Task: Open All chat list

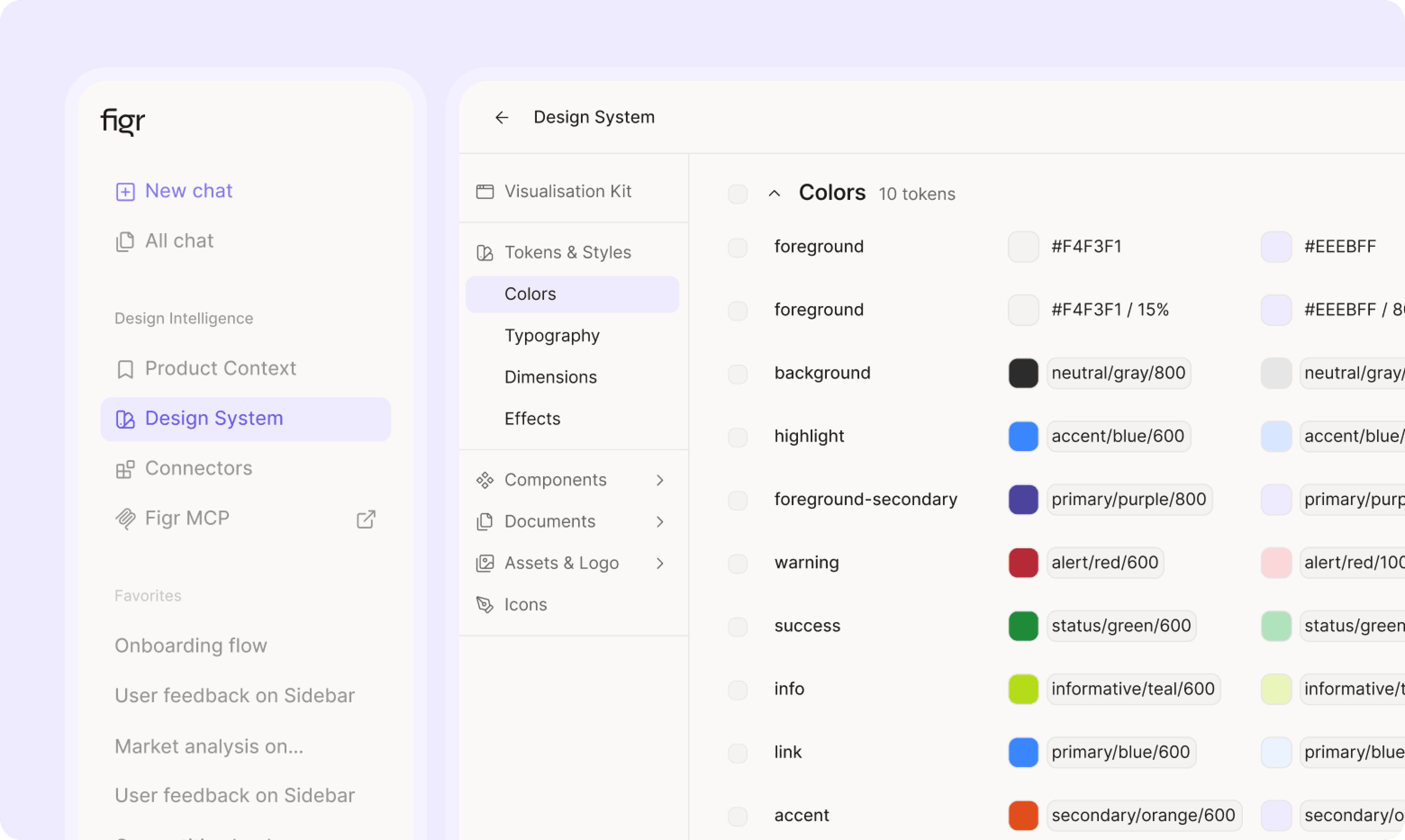Action: coord(179,241)
